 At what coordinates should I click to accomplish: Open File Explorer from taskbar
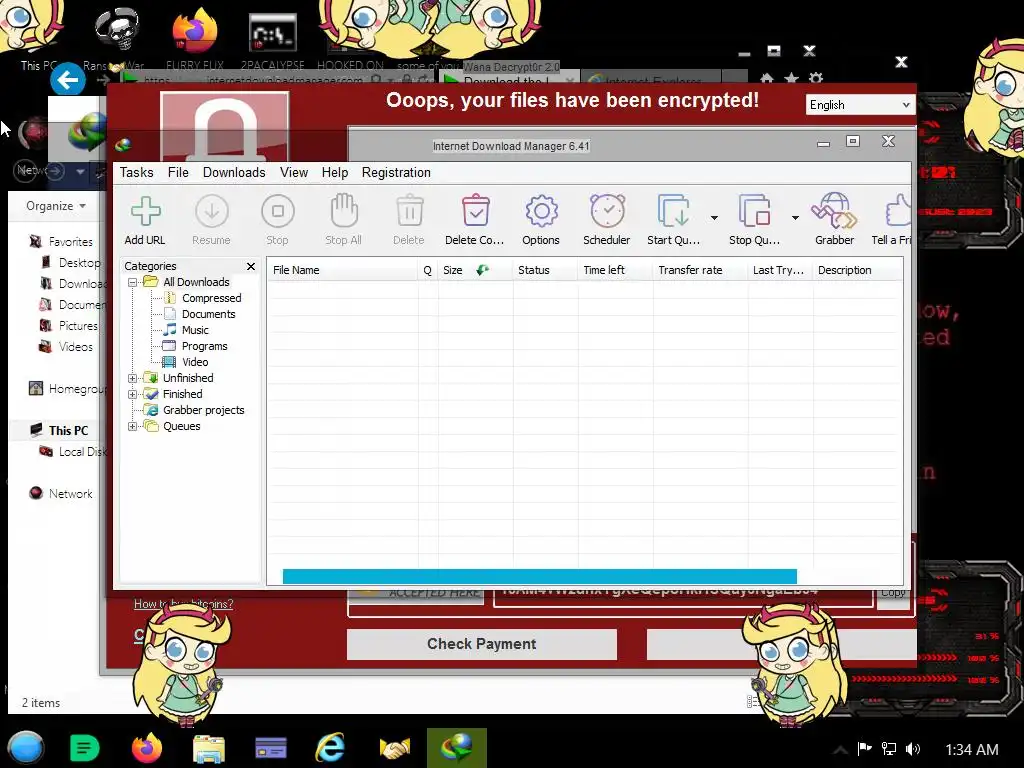208,748
